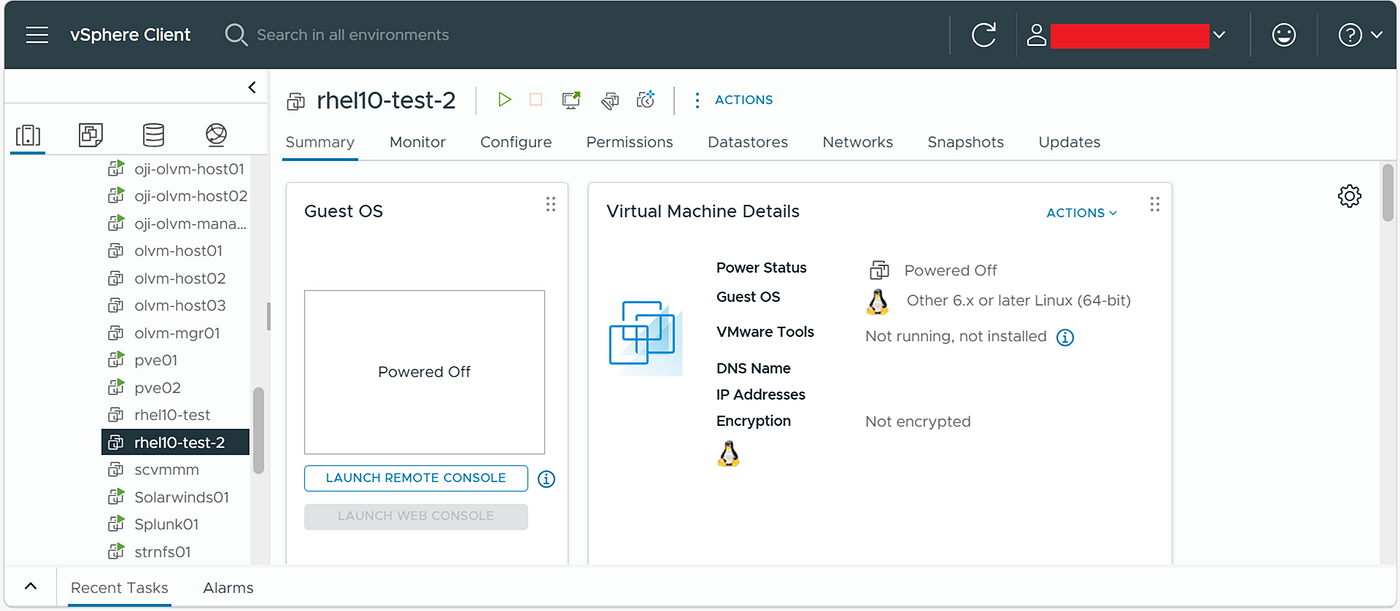Screen dimensions: 1400x611
Task: Select the rhel10-test-2 tree item
Action: click(x=175, y=442)
